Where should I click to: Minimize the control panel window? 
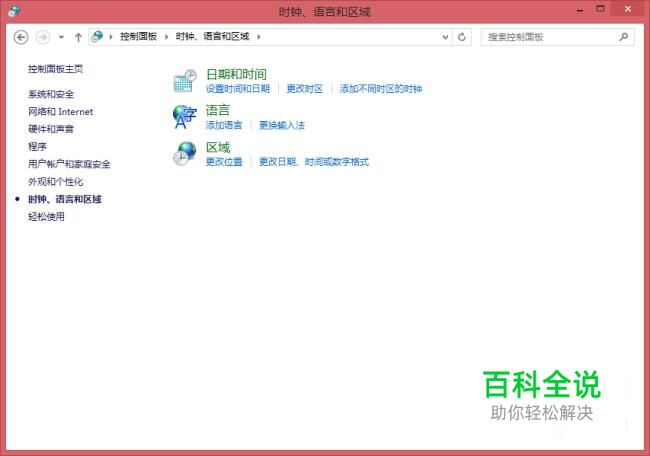click(x=580, y=10)
